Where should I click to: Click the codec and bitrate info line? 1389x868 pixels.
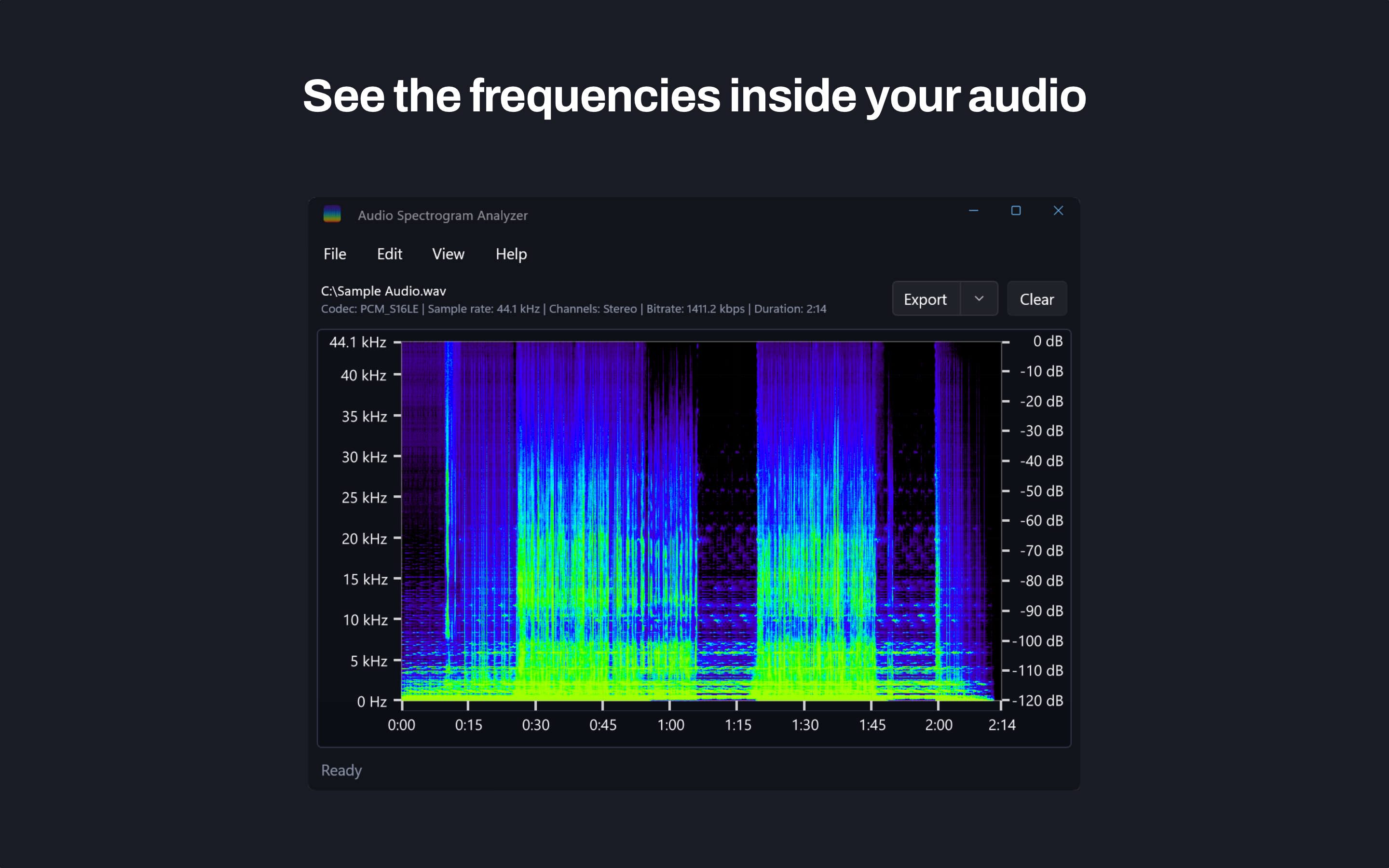click(573, 309)
